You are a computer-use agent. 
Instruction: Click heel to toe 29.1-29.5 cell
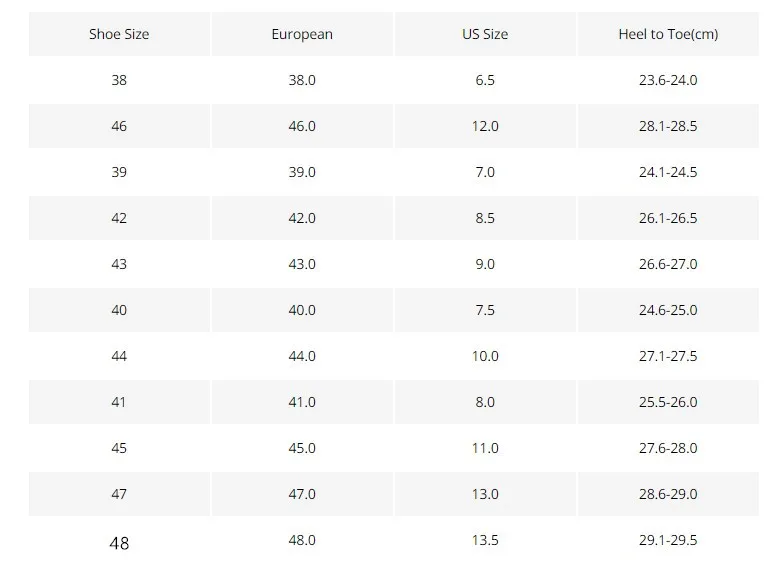pyautogui.click(x=668, y=540)
